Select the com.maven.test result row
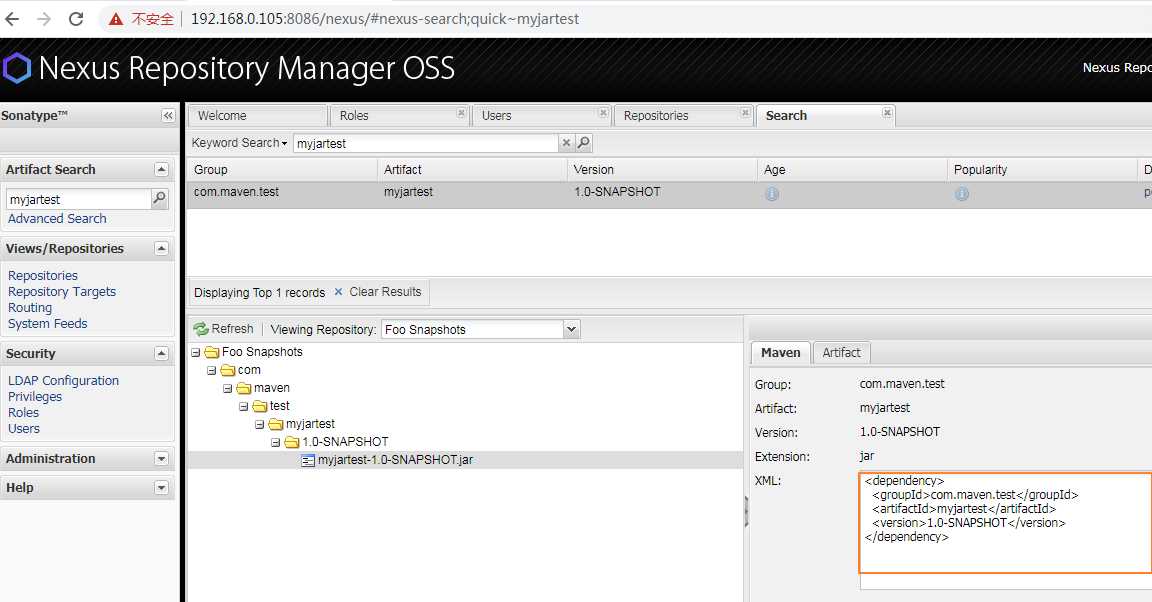The height and width of the screenshot is (602, 1152). (669, 195)
